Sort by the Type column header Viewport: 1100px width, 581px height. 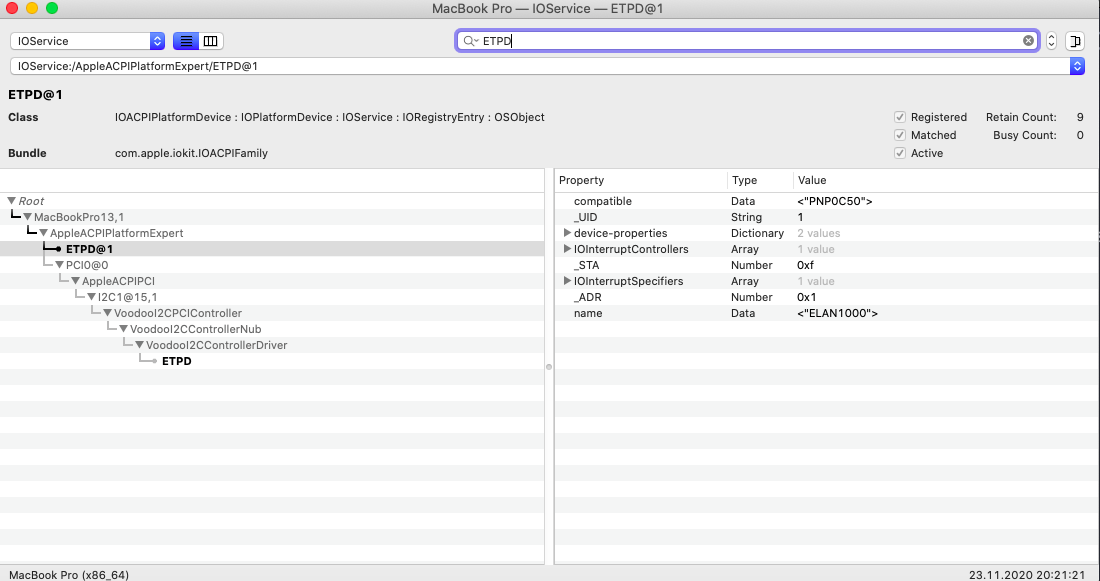(758, 180)
